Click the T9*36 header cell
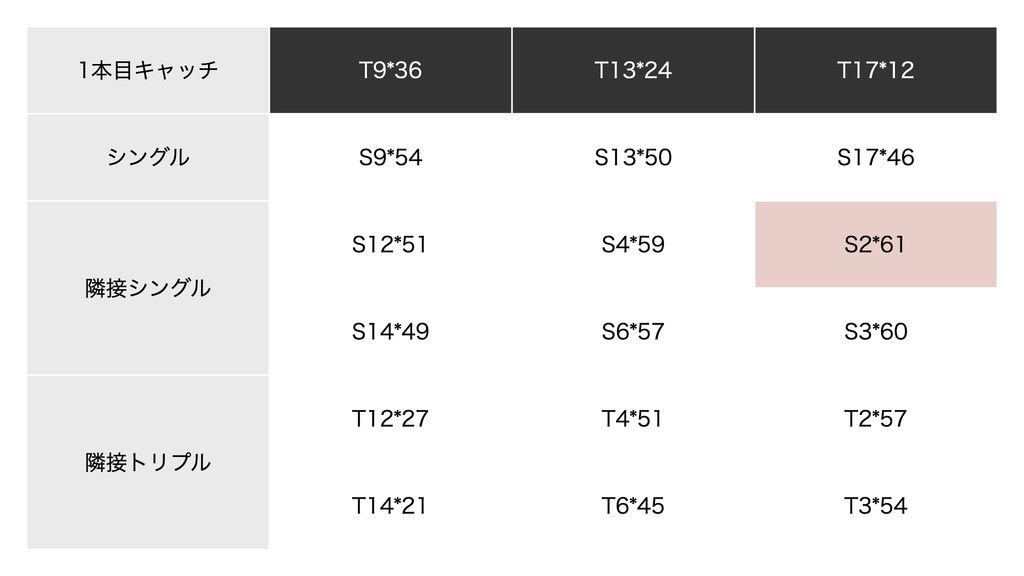This screenshot has height=576, width=1024. [x=391, y=70]
